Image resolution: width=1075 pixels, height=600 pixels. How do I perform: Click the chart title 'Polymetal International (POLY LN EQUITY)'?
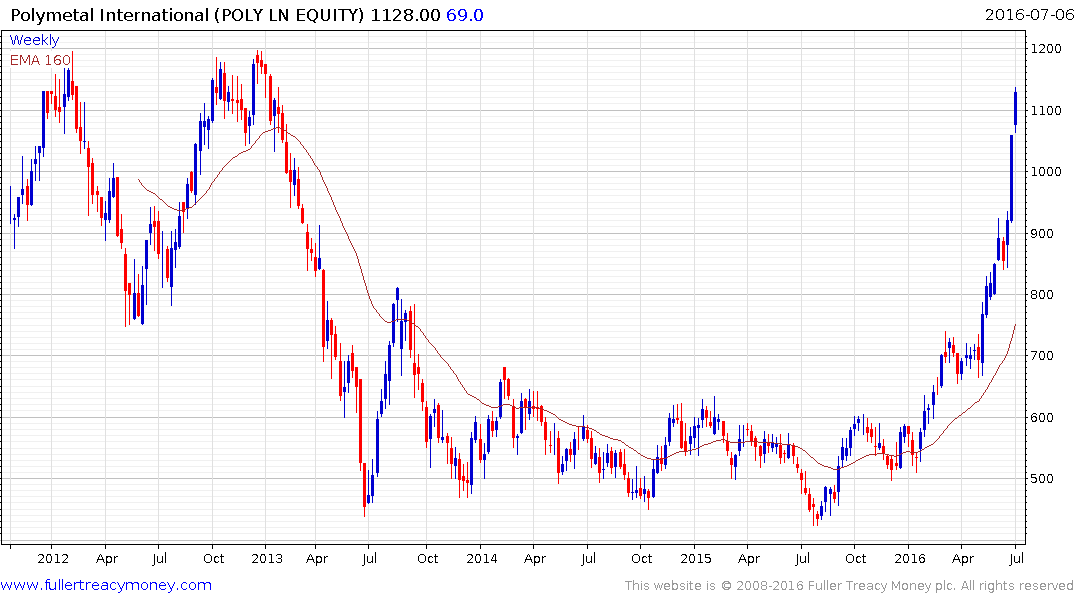pyautogui.click(x=188, y=15)
